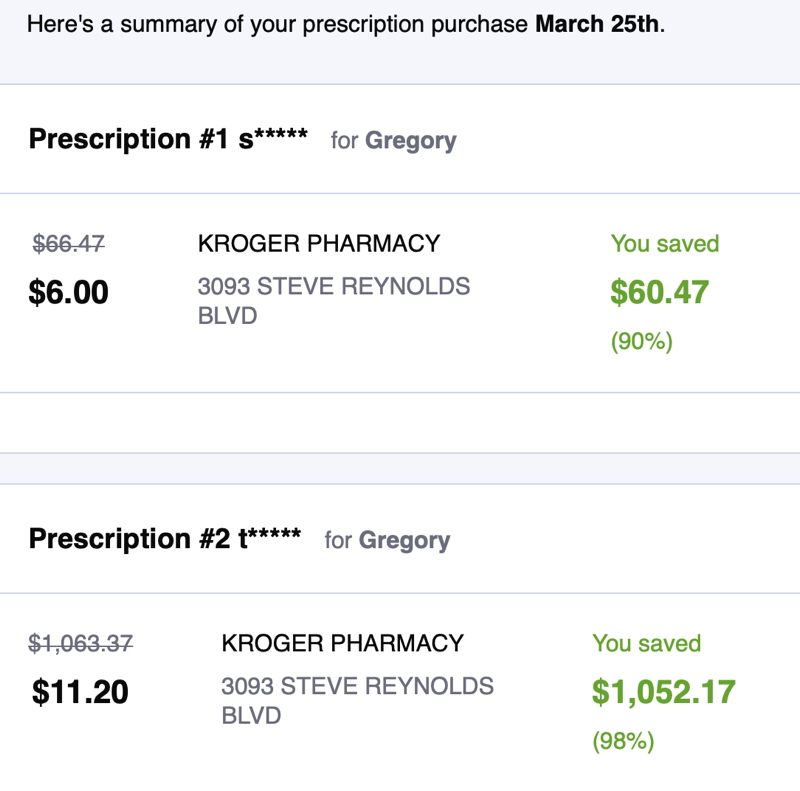This screenshot has height=791, width=800.
Task: Click the first 3093 STEVE REYNOLDS BLVD address
Action: [334, 301]
